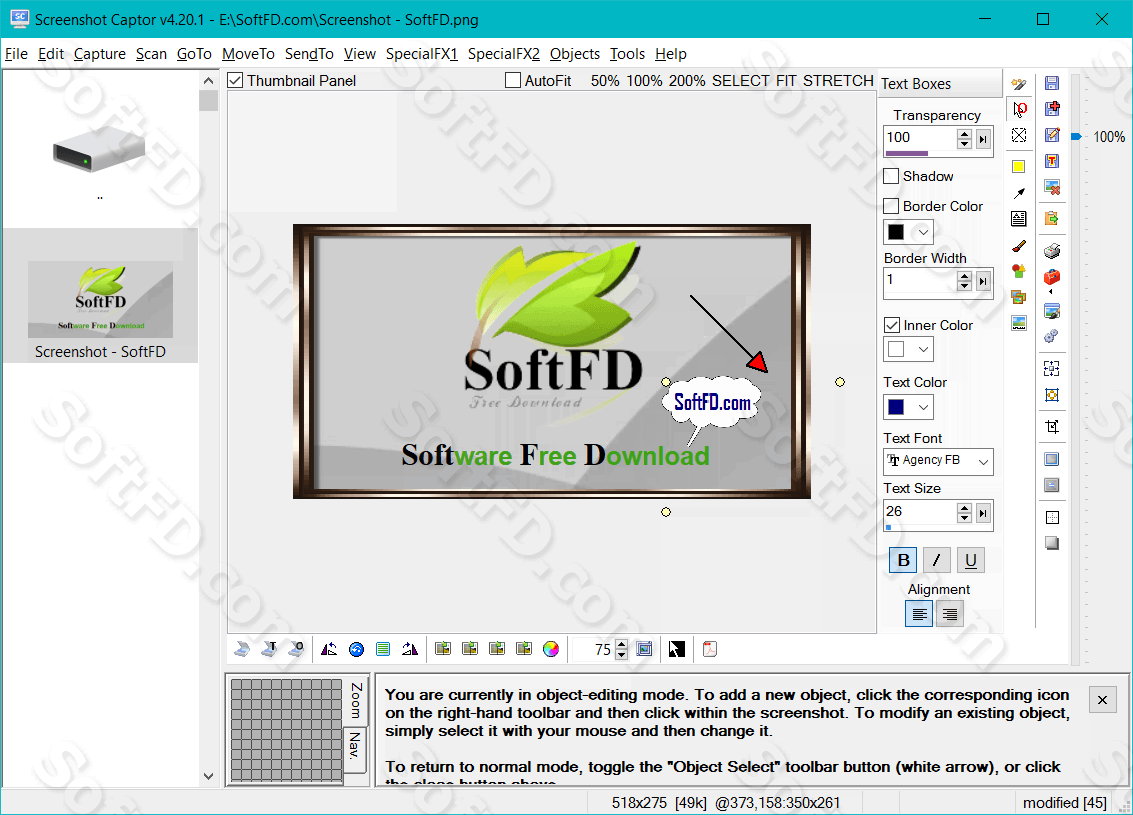Toggle Underline text formatting
The image size is (1133, 815).
click(x=970, y=560)
